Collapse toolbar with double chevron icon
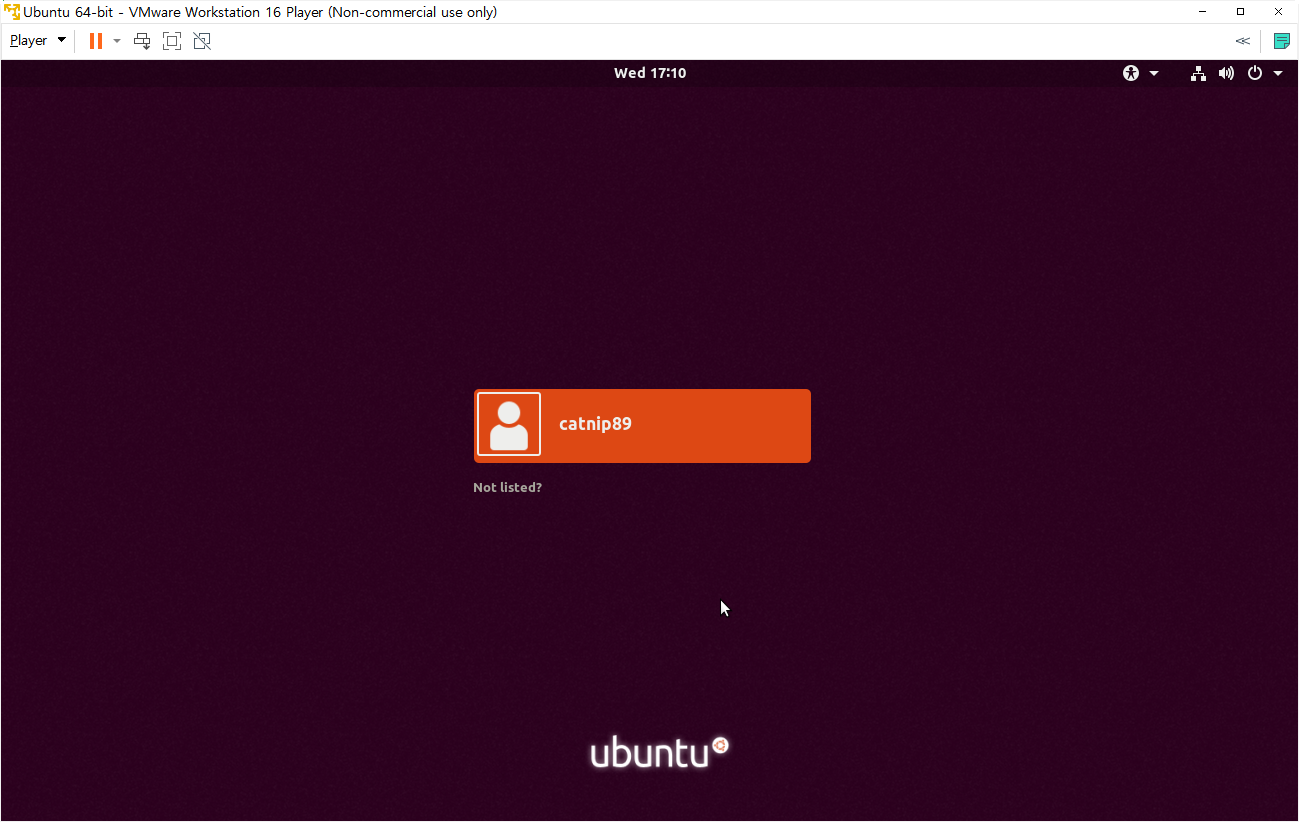Image resolution: width=1299 pixels, height=822 pixels. 1242,41
